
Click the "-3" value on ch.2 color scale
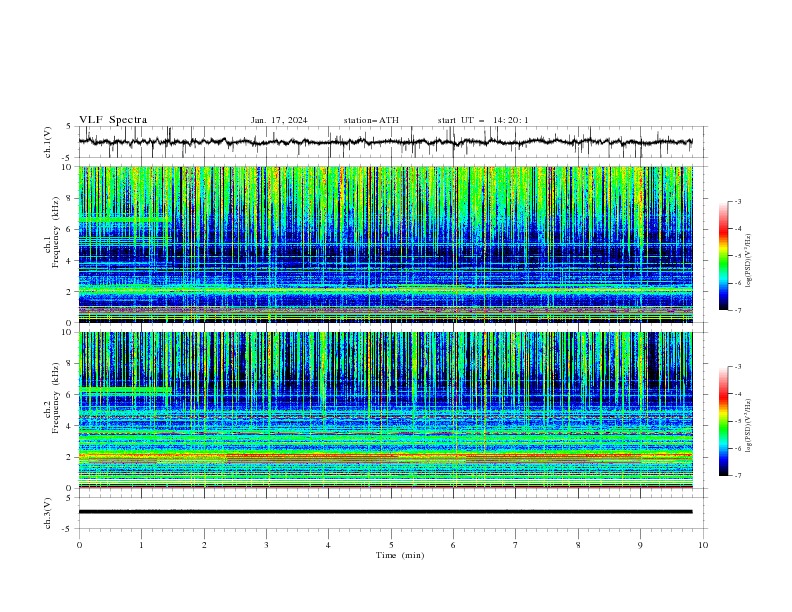coord(738,367)
